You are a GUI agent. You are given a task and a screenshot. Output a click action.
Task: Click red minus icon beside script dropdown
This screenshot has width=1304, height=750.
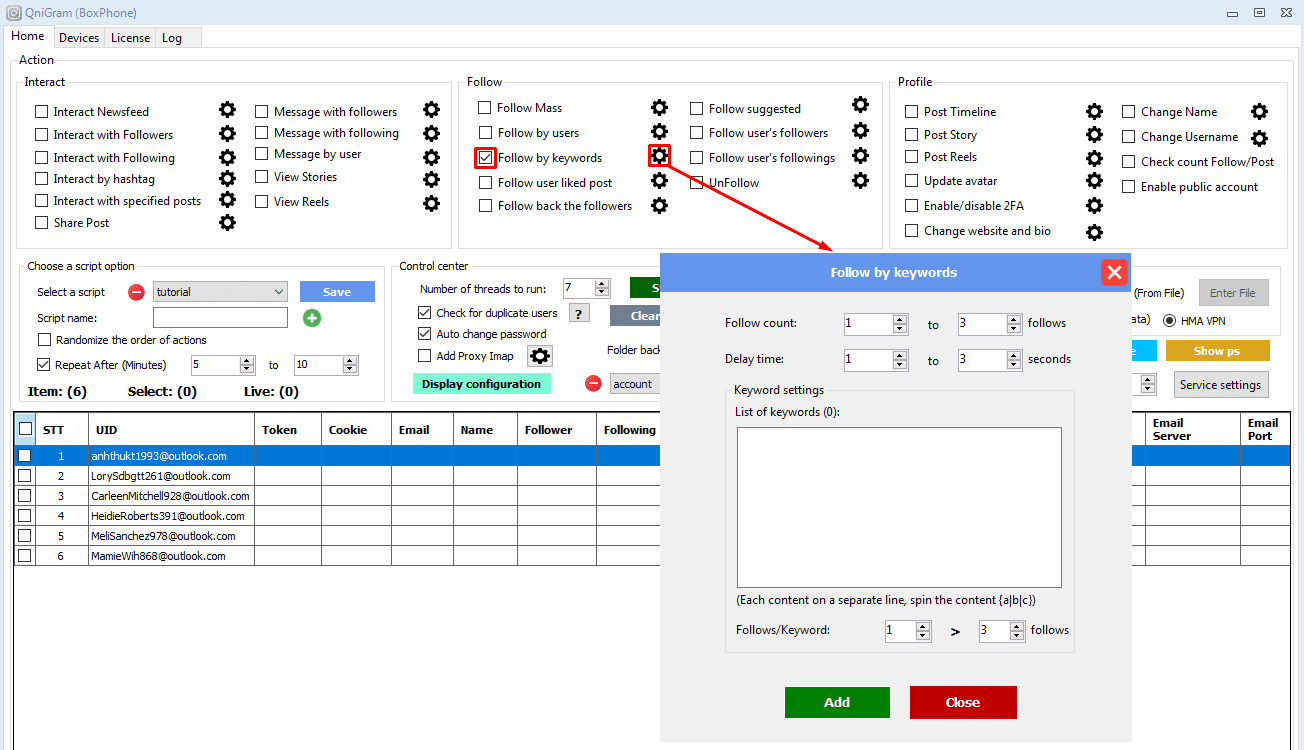[x=136, y=292]
